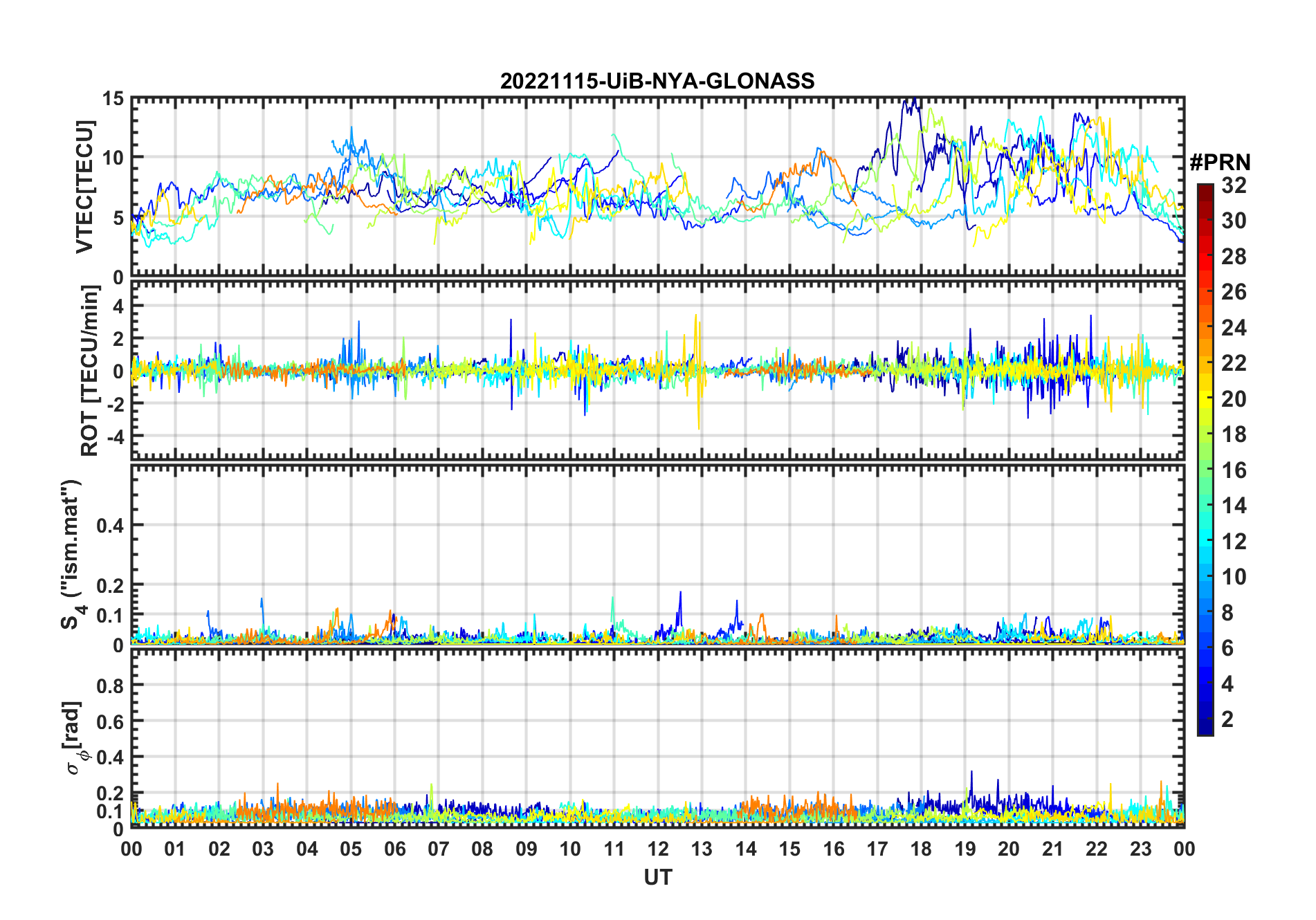Click the colorbar label 22
The width and height of the screenshot is (1316, 920).
(1234, 363)
